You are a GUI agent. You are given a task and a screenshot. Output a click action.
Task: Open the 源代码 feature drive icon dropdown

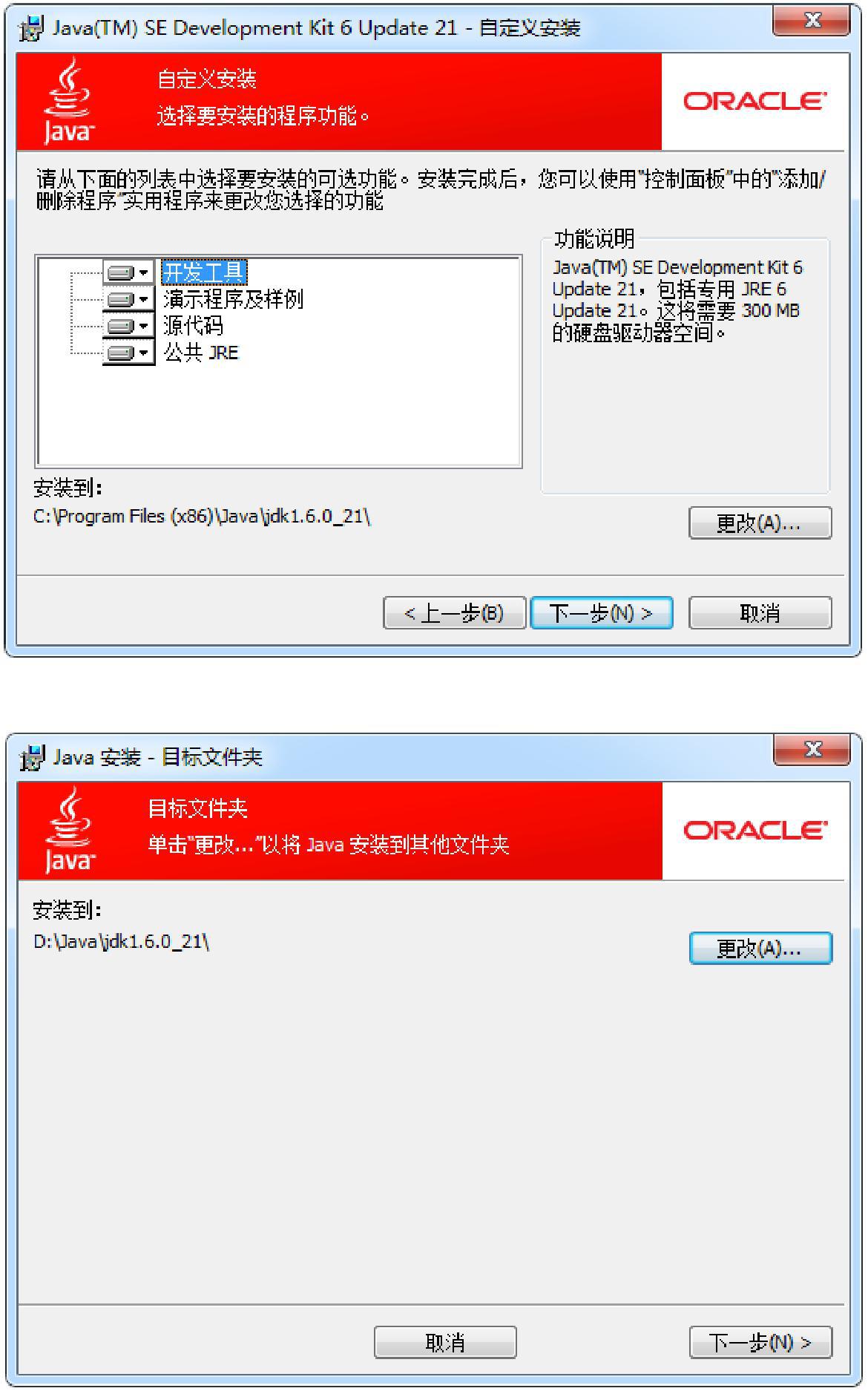(128, 326)
